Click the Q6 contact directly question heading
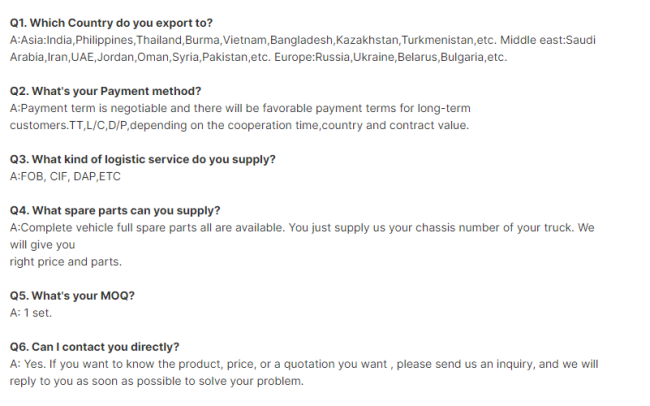The image size is (650, 406). (x=95, y=347)
